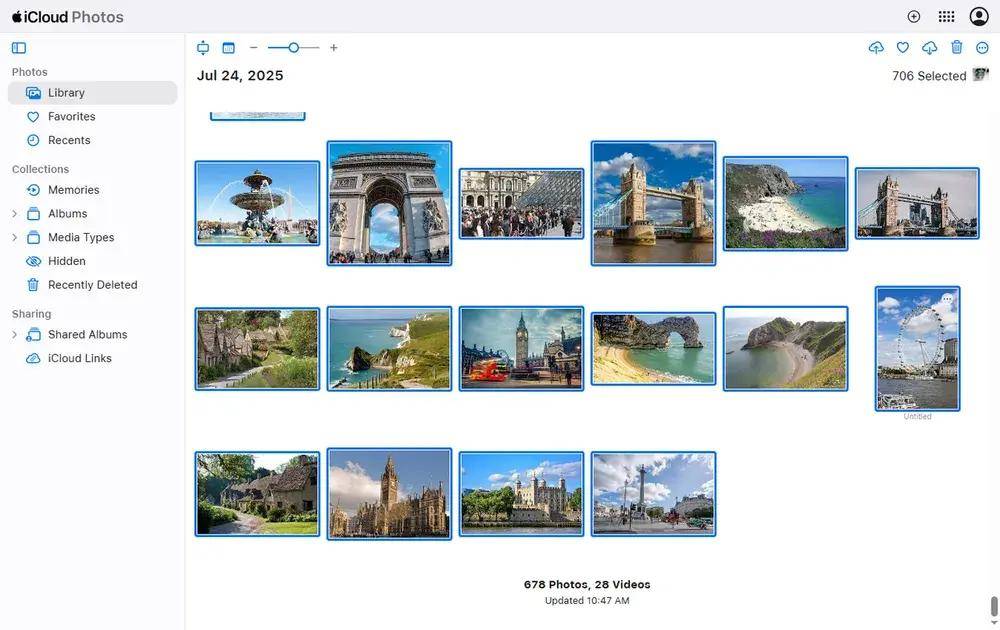Open iCloud Links in sidebar
Image resolution: width=1000 pixels, height=630 pixels.
click(x=79, y=359)
